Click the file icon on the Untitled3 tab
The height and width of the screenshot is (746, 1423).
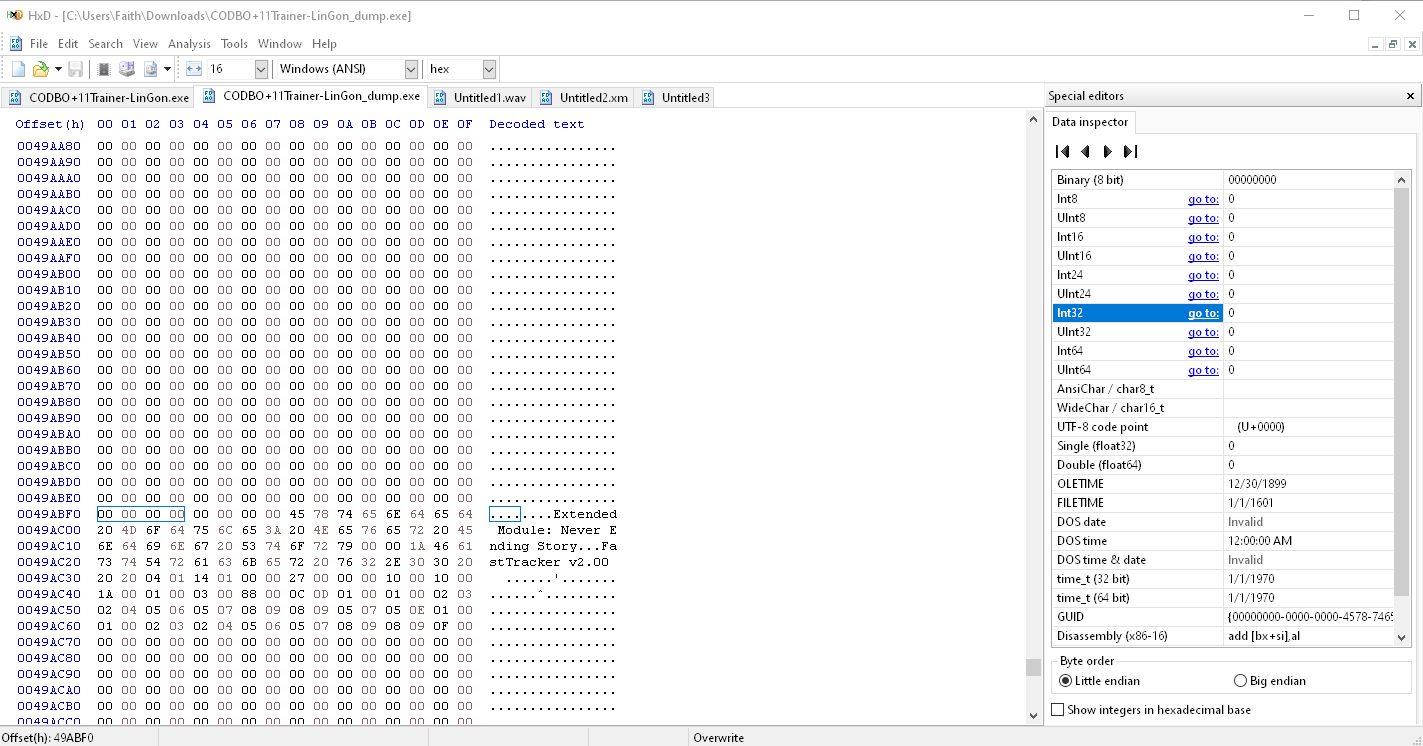(648, 98)
